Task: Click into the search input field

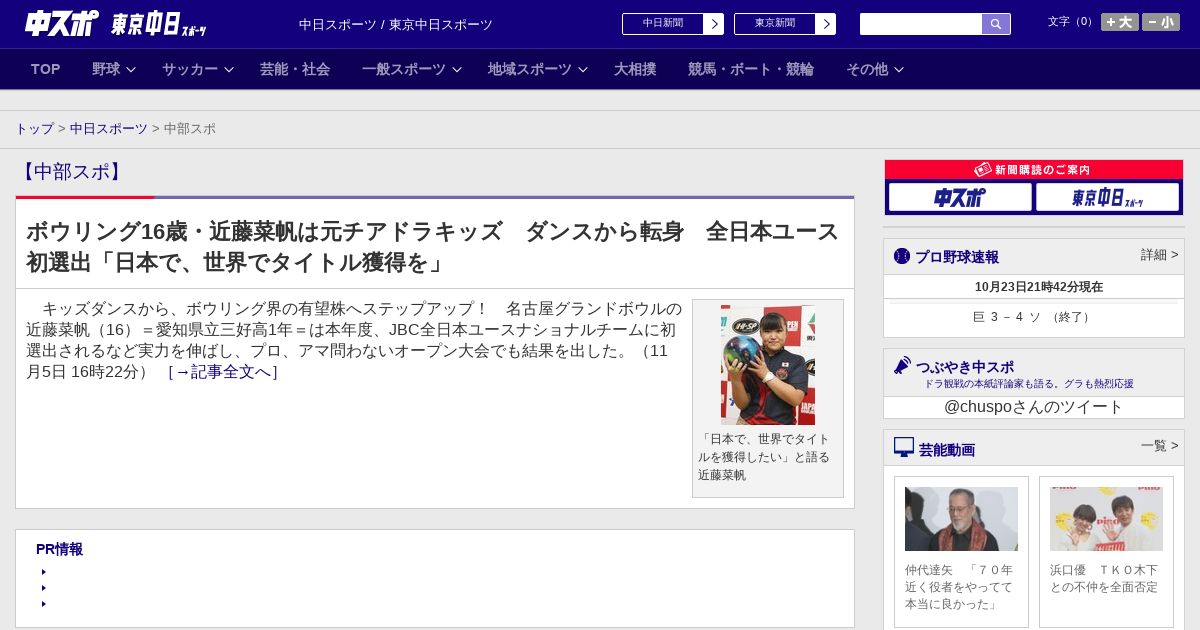Action: click(x=921, y=24)
